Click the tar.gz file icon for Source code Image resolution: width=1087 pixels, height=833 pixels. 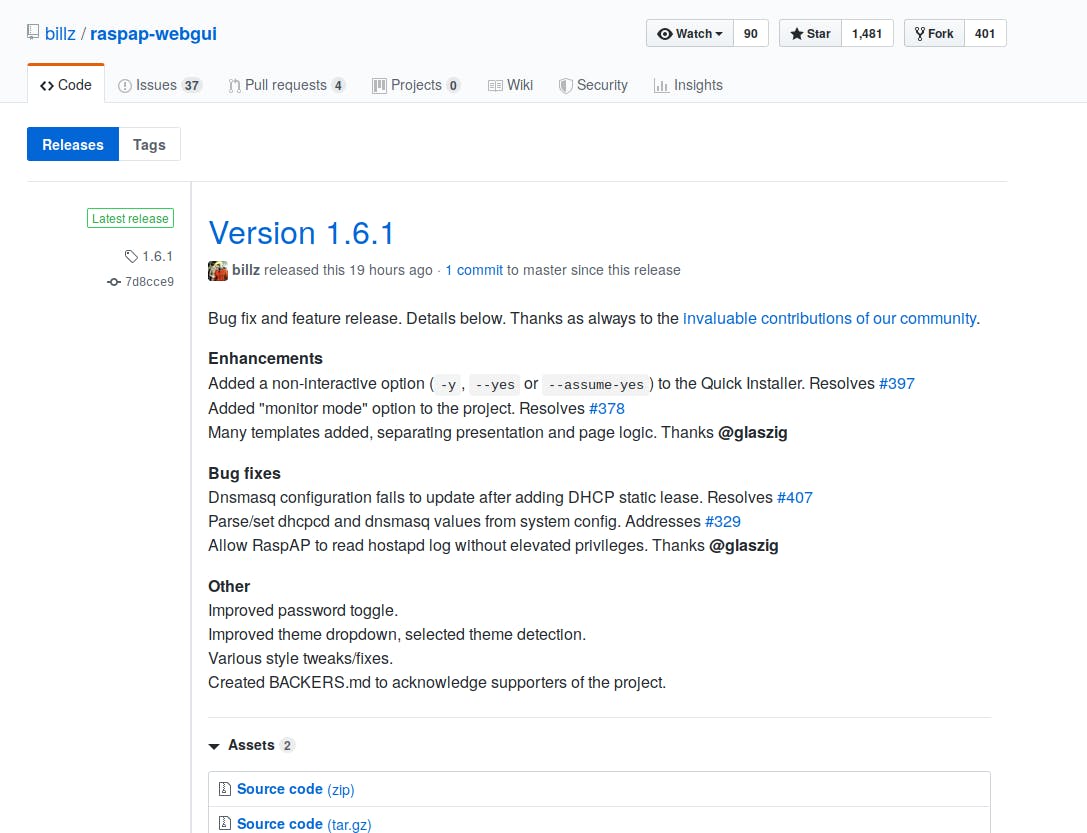[225, 824]
